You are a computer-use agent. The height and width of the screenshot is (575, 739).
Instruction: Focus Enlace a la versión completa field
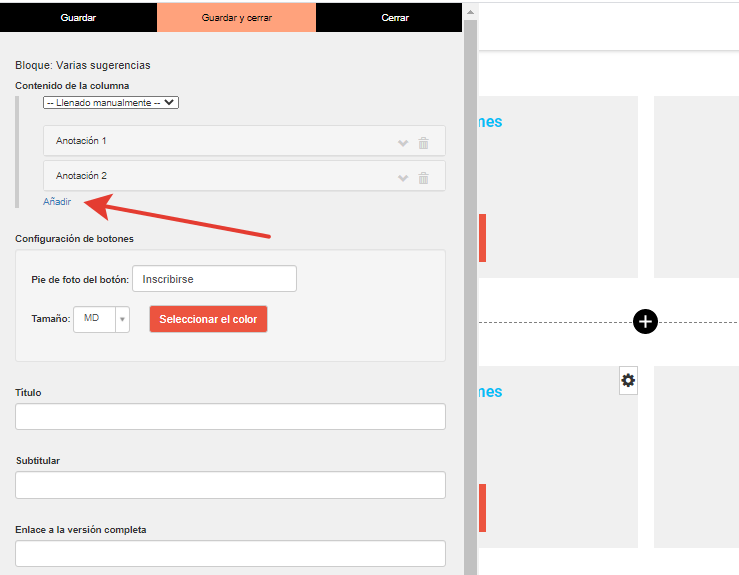(x=230, y=553)
